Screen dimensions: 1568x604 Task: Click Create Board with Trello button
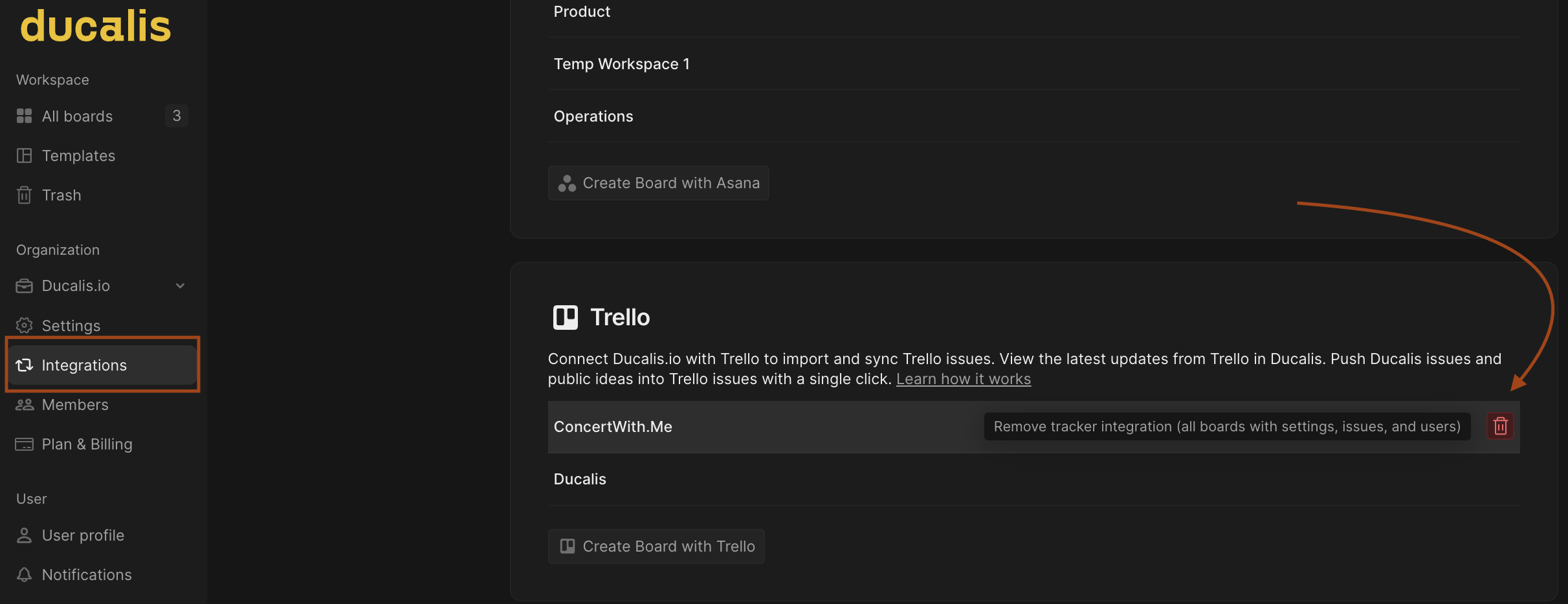(x=656, y=546)
